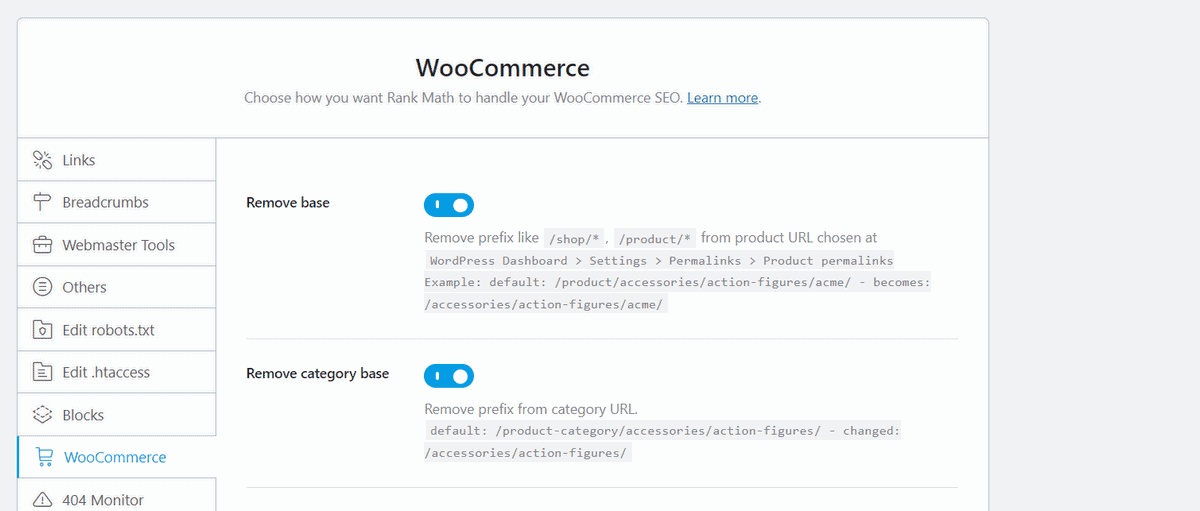Go to the Others tab
Image resolution: width=1200 pixels, height=511 pixels.
(117, 287)
